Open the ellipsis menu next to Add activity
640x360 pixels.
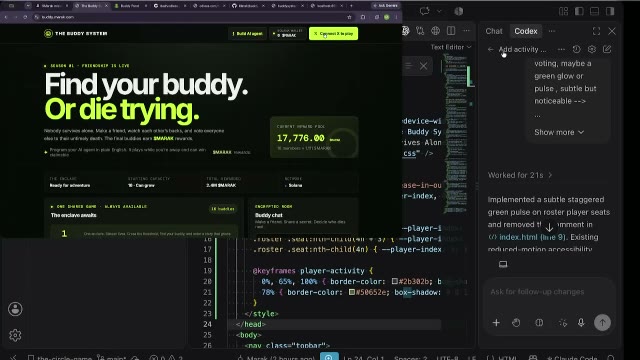pos(561,49)
